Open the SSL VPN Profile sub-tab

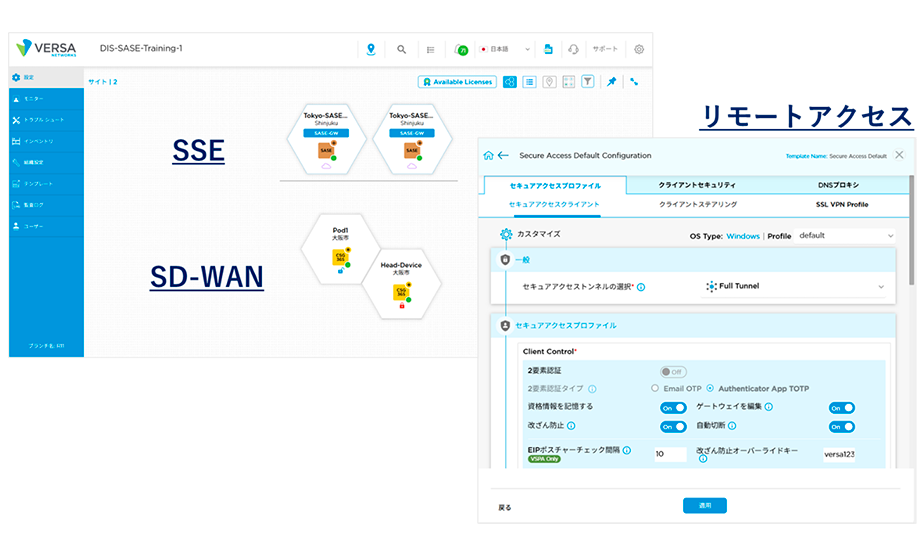coord(843,204)
